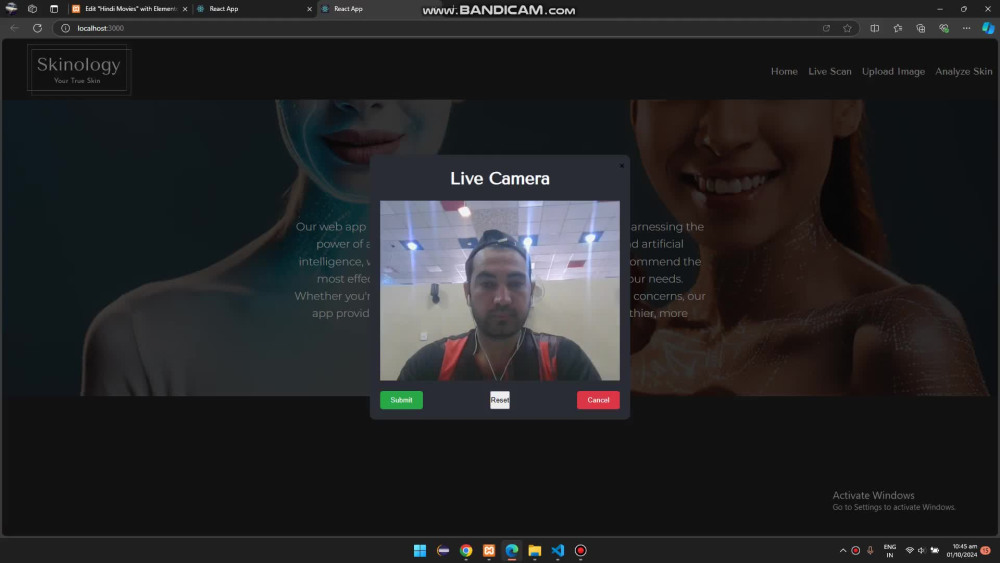This screenshot has width=1000, height=563.
Task: Close the first React App tab
Action: pyautogui.click(x=309, y=9)
